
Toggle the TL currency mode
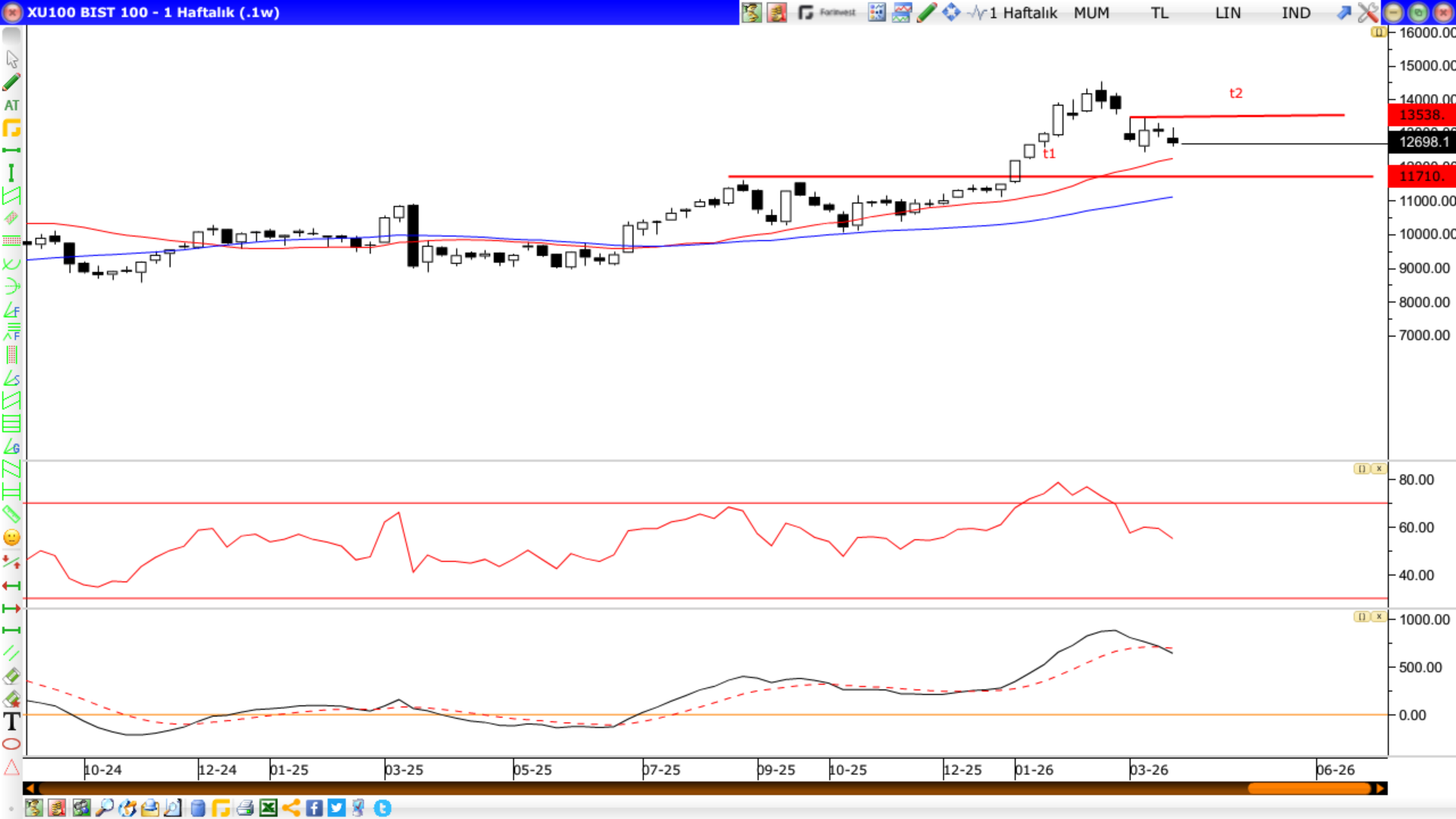(1159, 13)
